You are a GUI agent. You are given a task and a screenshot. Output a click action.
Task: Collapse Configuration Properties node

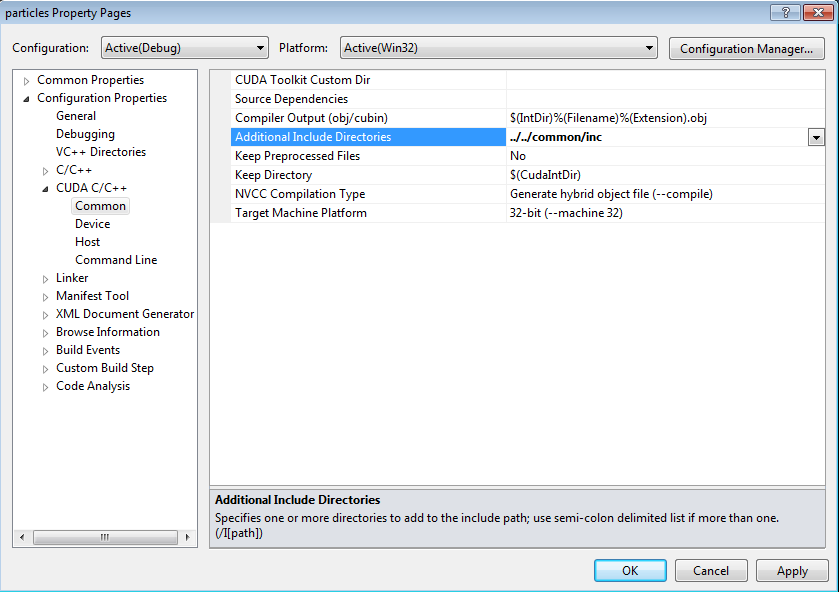point(26,98)
